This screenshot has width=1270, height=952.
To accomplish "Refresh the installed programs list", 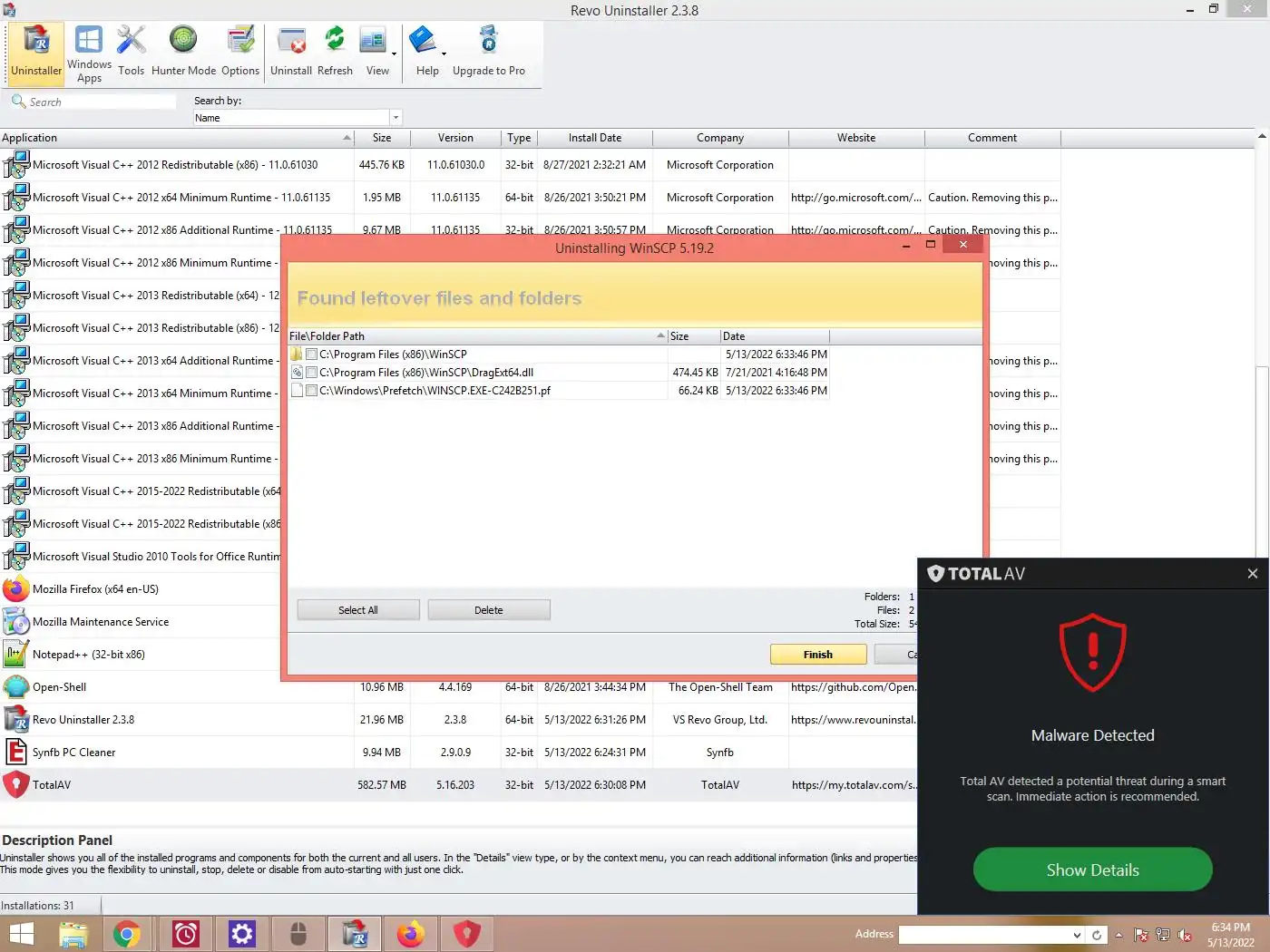I will [335, 53].
